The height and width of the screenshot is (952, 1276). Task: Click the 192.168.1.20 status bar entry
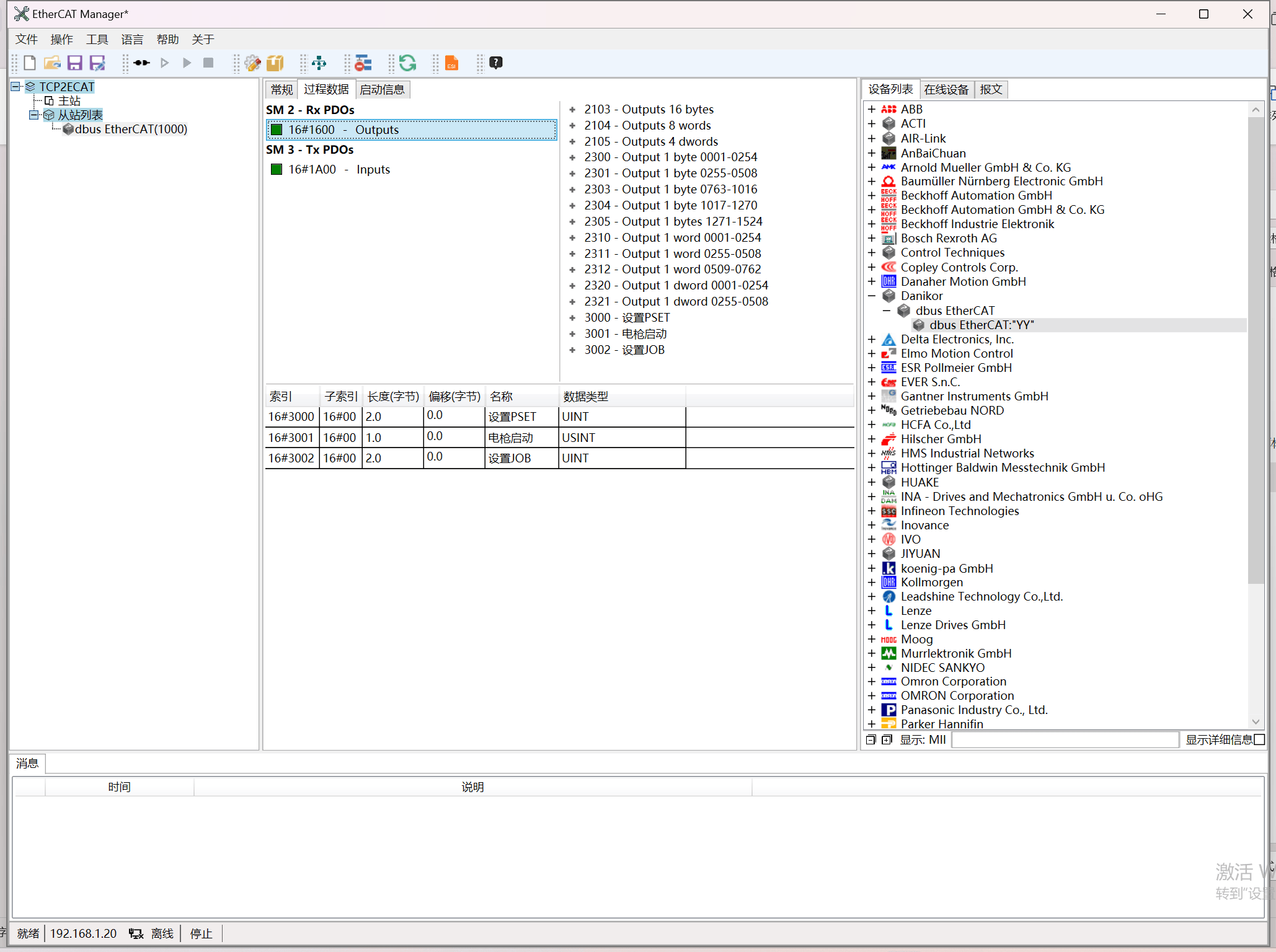coord(83,933)
